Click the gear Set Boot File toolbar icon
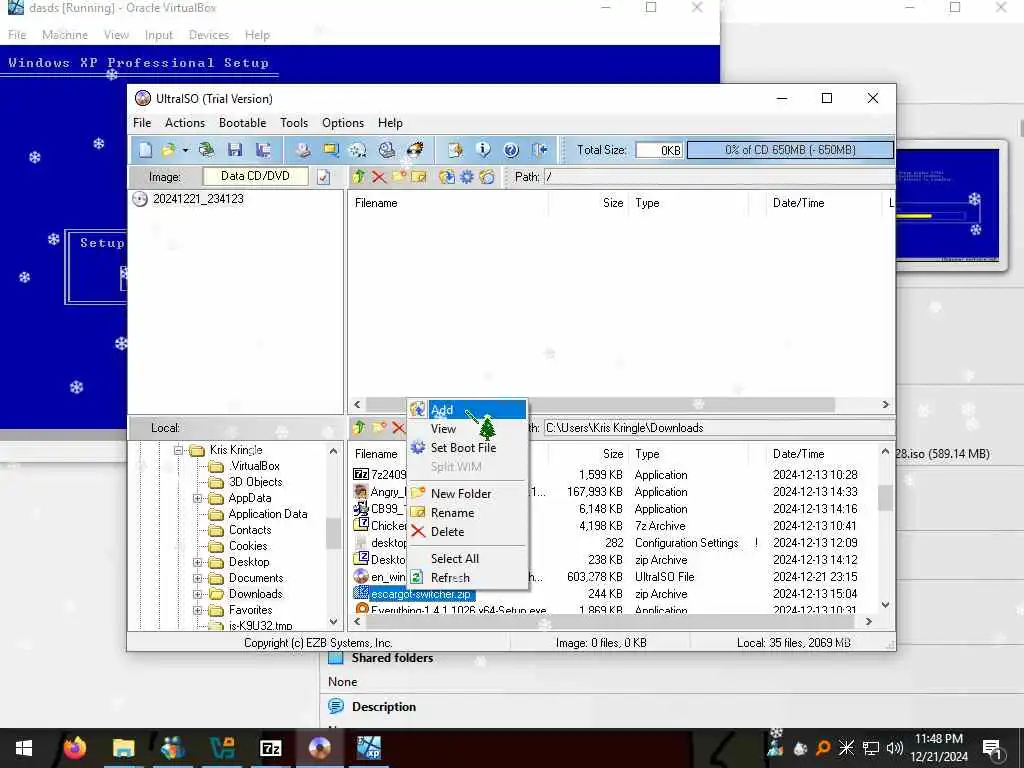The image size is (1024, 768). [x=467, y=176]
